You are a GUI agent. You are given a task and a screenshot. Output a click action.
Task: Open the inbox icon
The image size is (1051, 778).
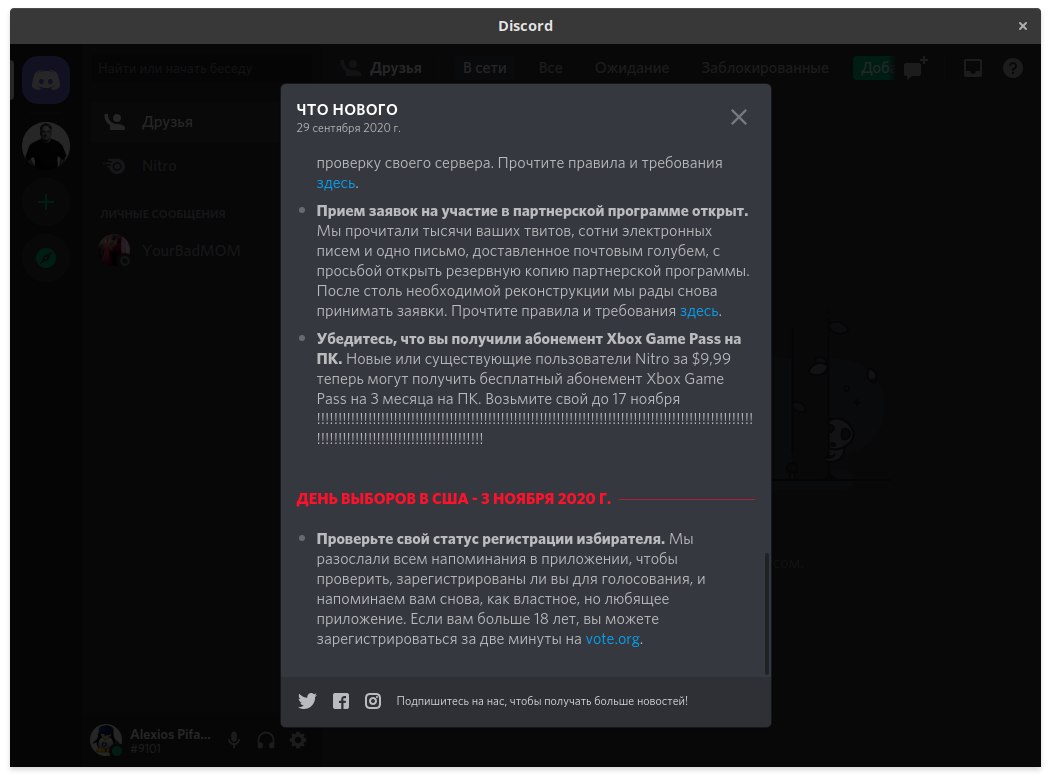tap(973, 68)
